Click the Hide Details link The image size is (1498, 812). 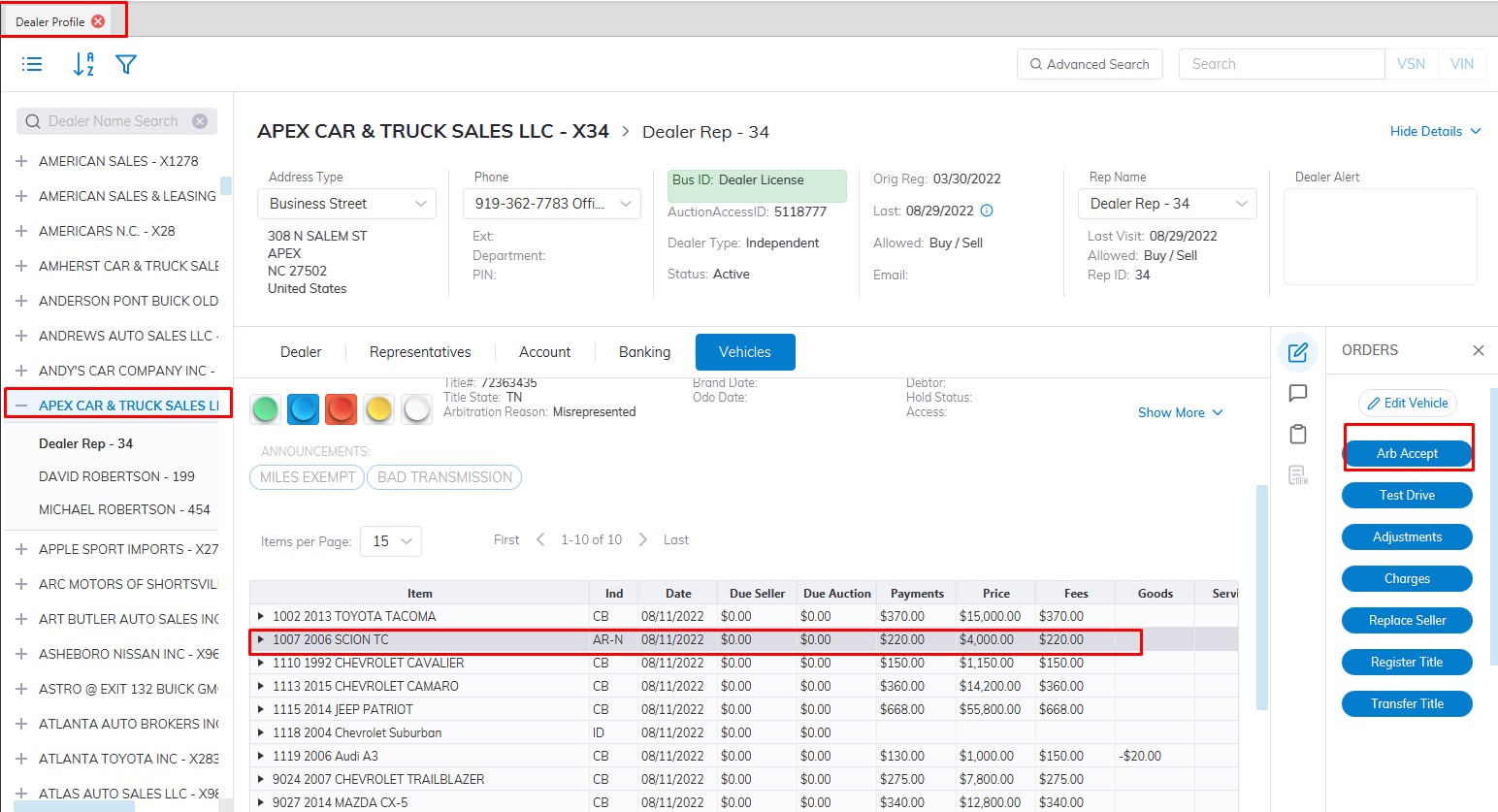(x=1434, y=131)
